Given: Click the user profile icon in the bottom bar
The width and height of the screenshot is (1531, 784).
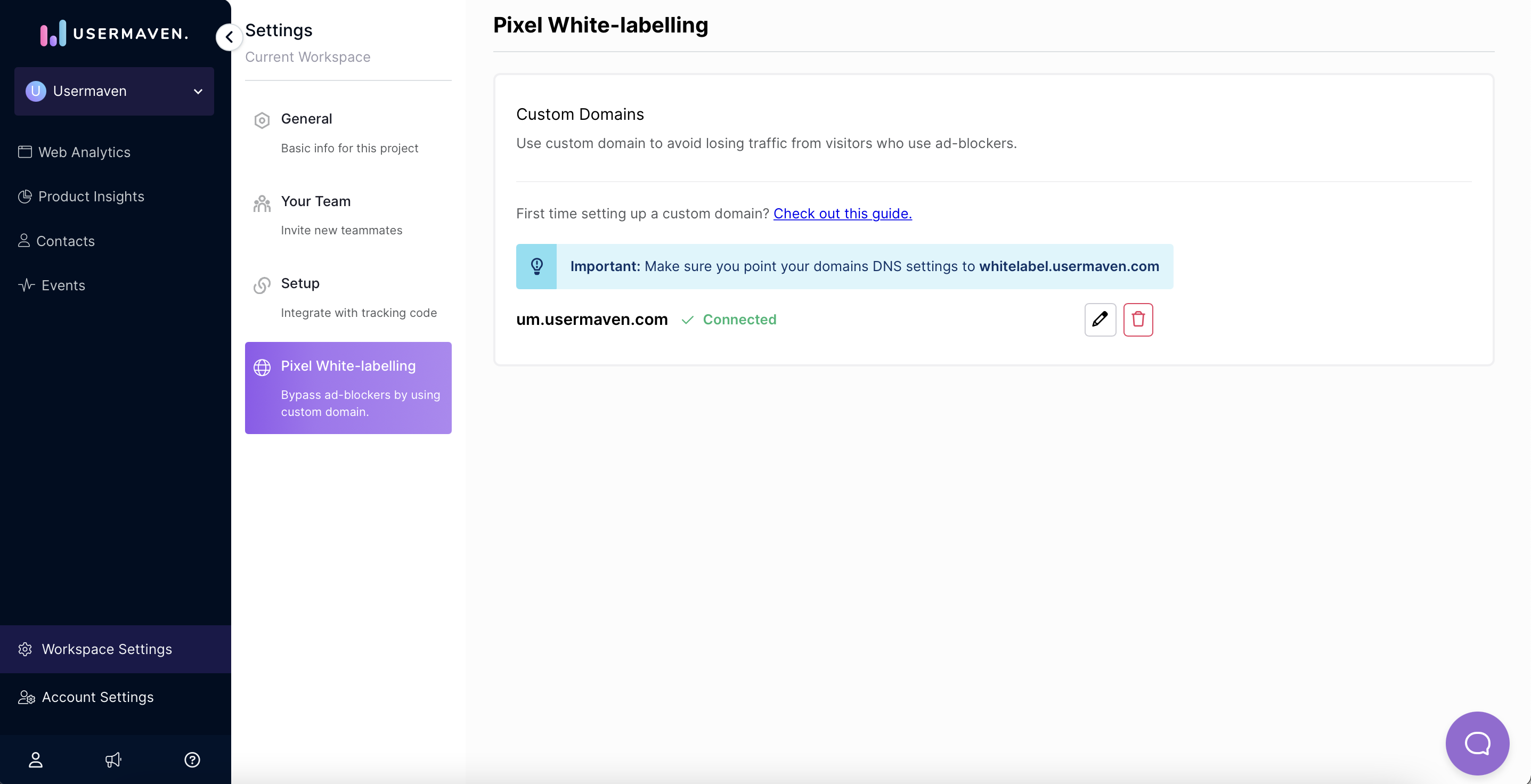Looking at the screenshot, I should coord(36,759).
